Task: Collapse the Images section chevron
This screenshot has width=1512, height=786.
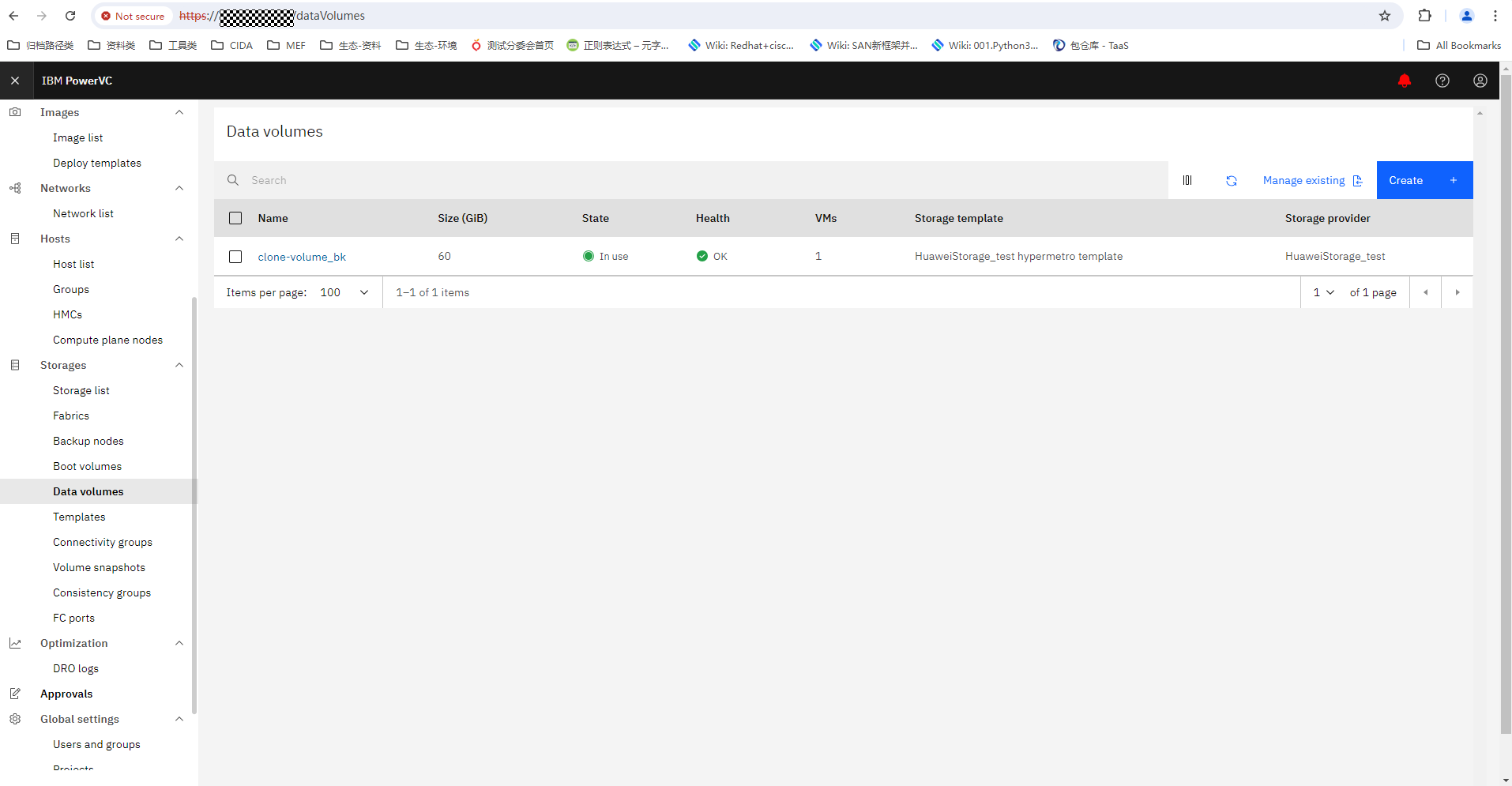Action: coord(179,112)
